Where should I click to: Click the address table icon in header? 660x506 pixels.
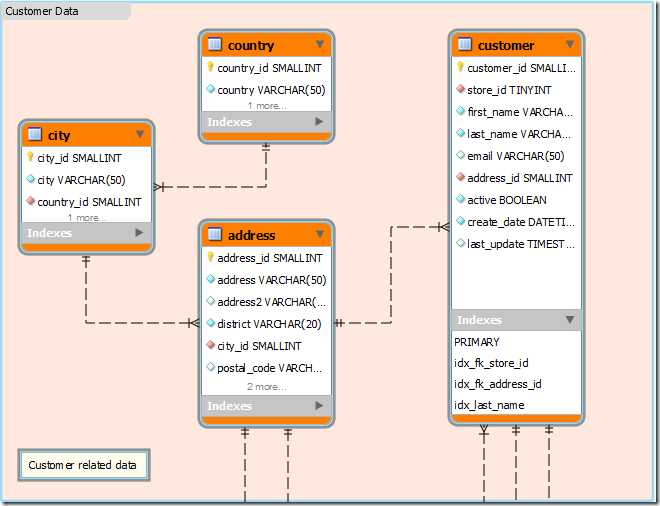[x=215, y=234]
